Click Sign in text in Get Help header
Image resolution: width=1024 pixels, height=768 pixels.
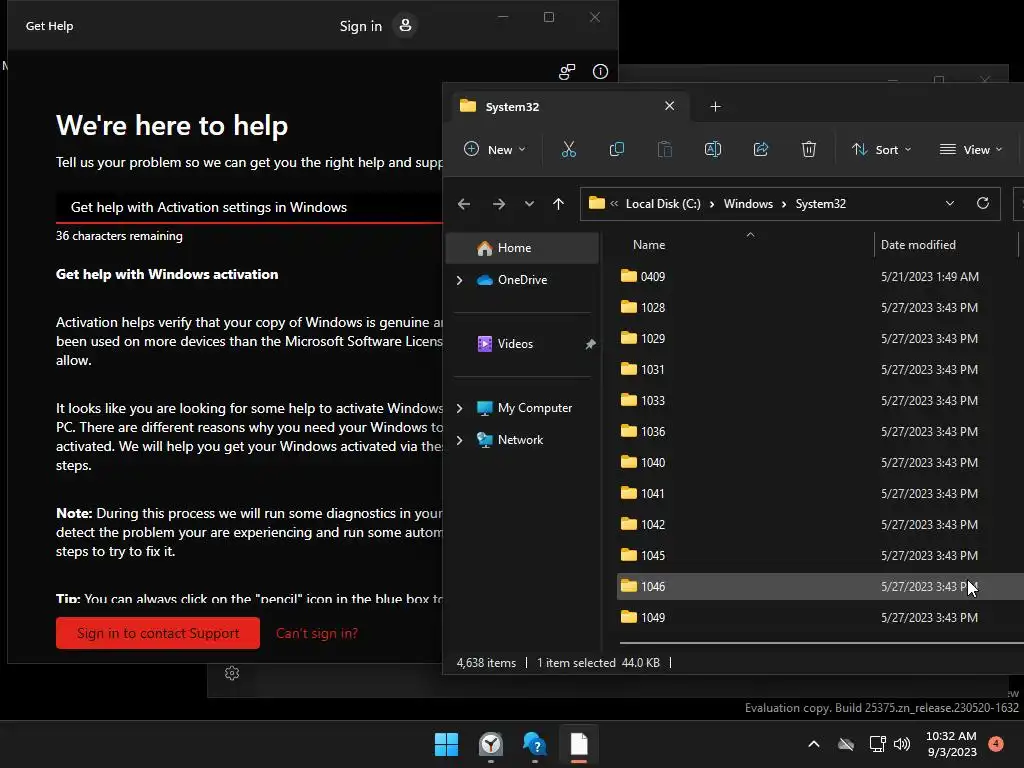tap(360, 26)
